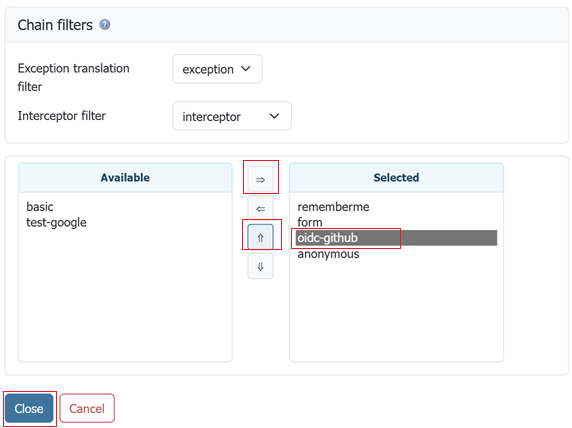Click the Cancel button
The height and width of the screenshot is (428, 572).
click(87, 408)
